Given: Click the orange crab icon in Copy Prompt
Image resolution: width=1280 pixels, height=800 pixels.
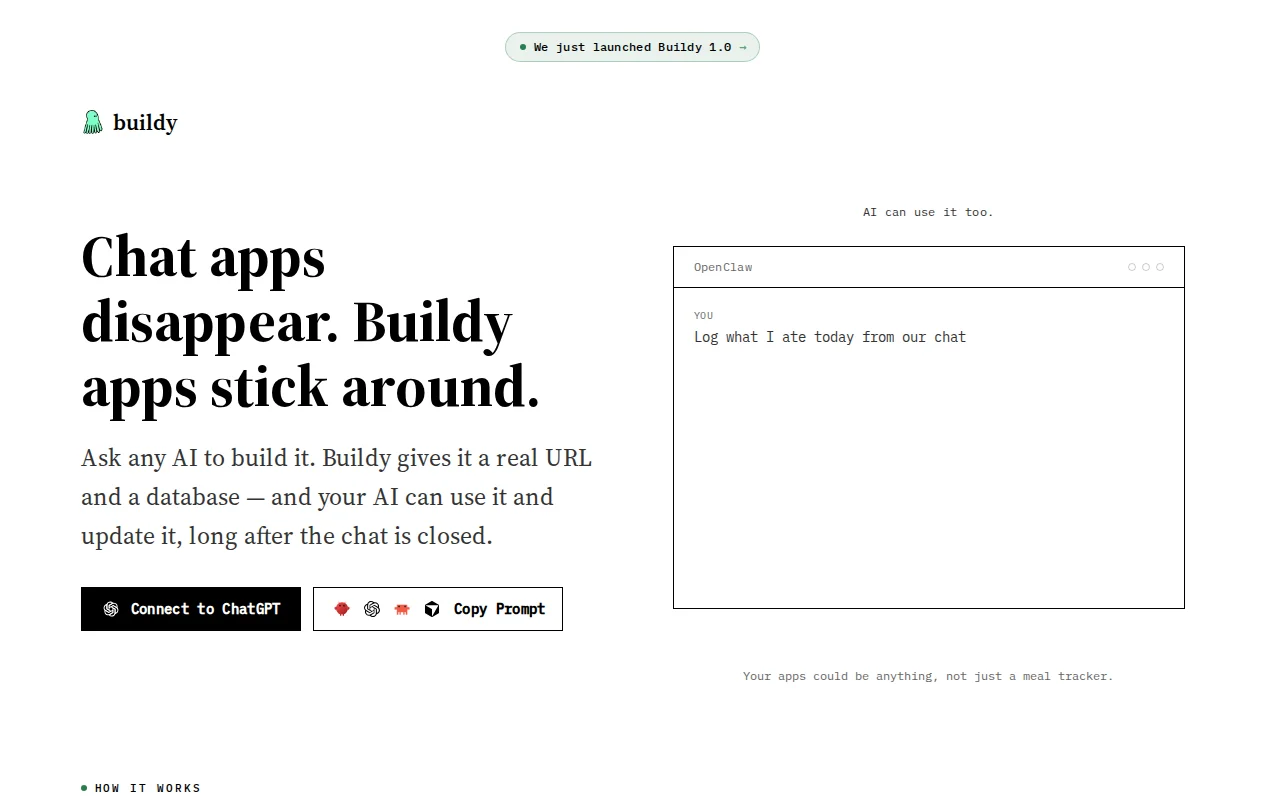Looking at the screenshot, I should click(402, 609).
